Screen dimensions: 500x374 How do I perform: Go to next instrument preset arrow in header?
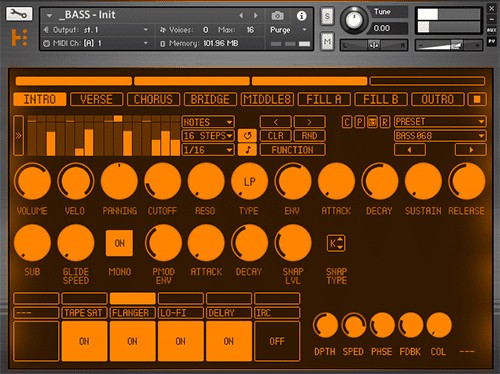point(256,15)
